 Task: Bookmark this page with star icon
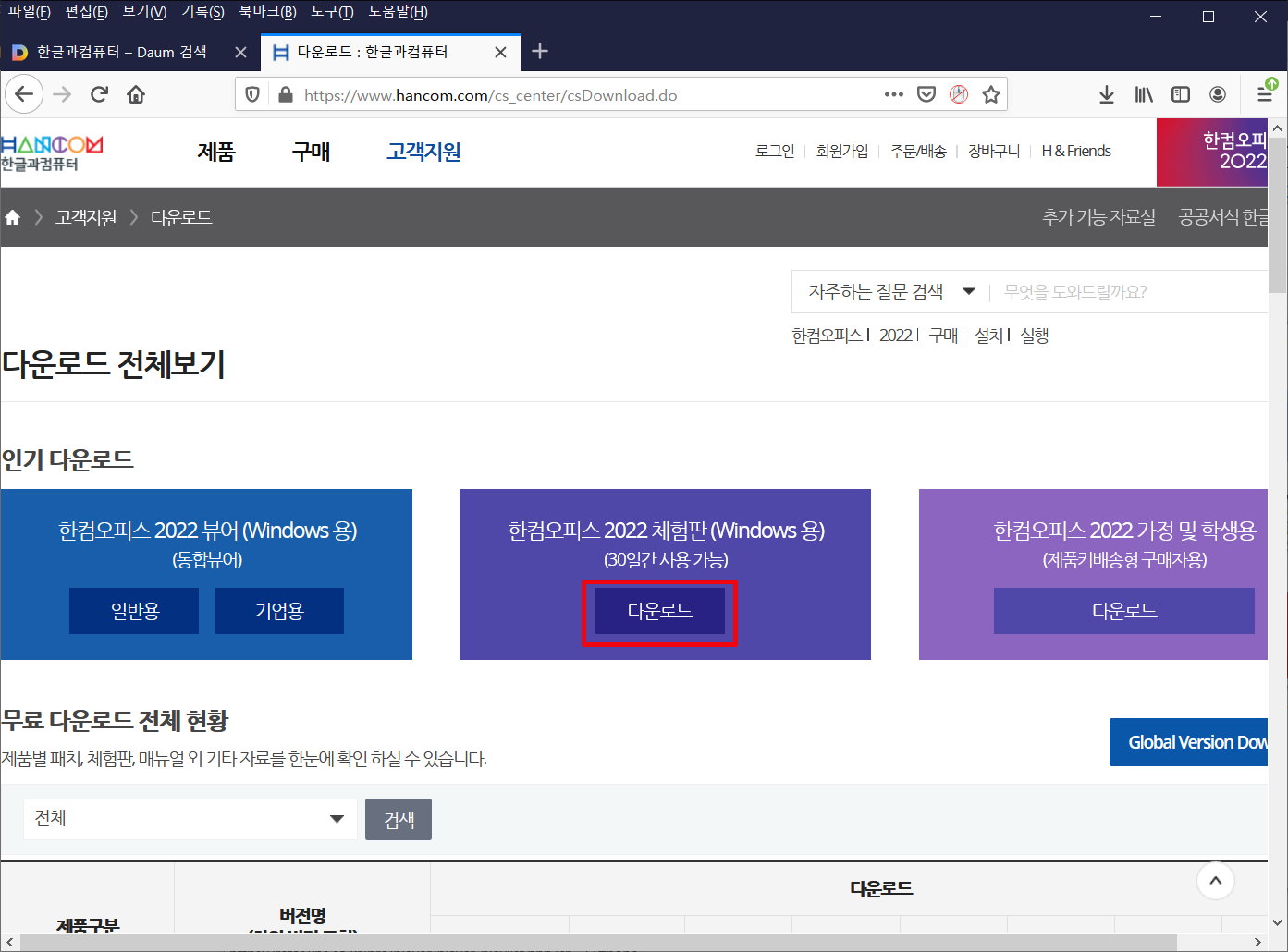tap(991, 94)
